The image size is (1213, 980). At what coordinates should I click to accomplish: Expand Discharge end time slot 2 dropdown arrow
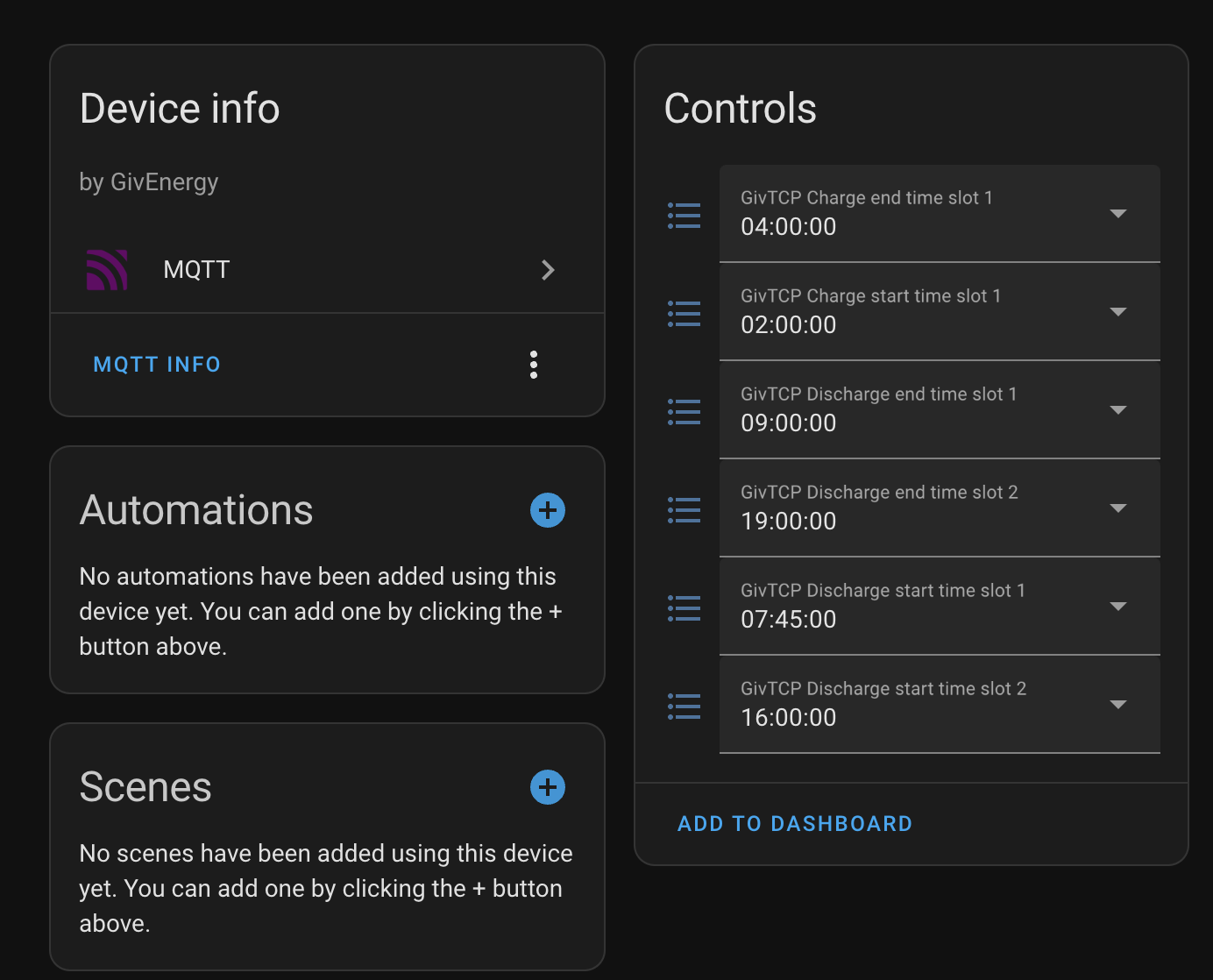coord(1118,508)
